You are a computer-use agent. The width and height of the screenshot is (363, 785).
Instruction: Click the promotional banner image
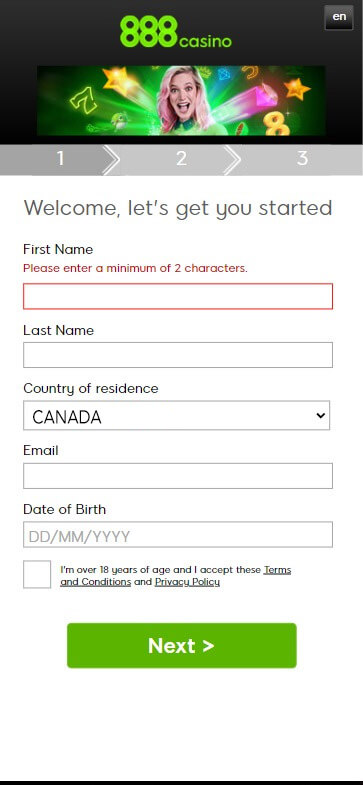pos(181,101)
